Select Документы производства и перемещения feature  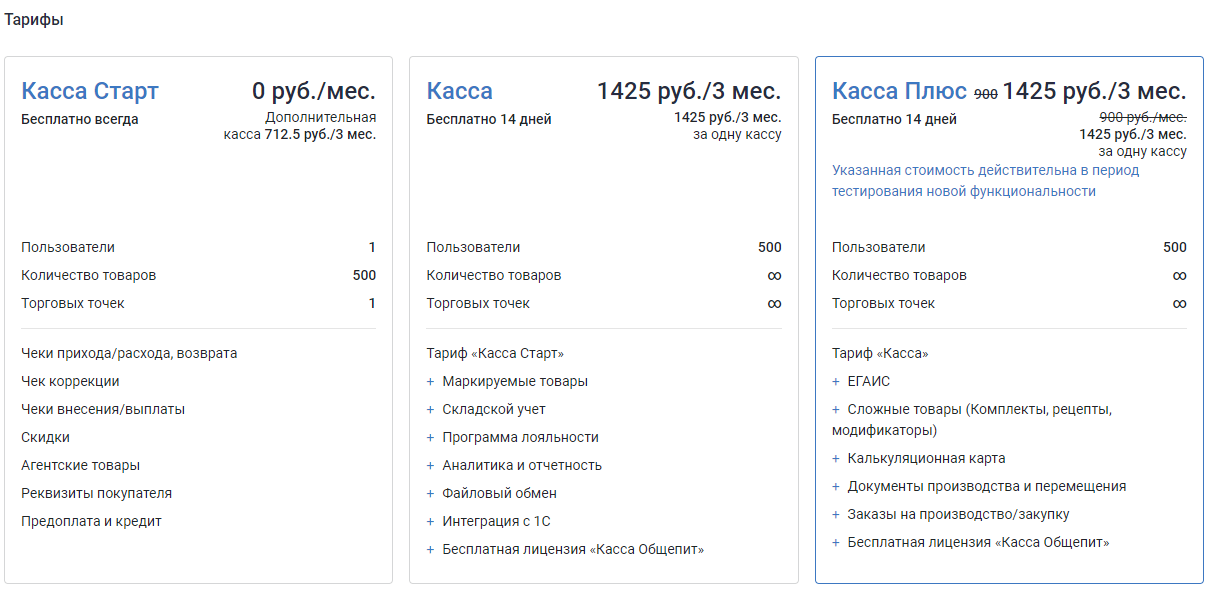(x=987, y=486)
